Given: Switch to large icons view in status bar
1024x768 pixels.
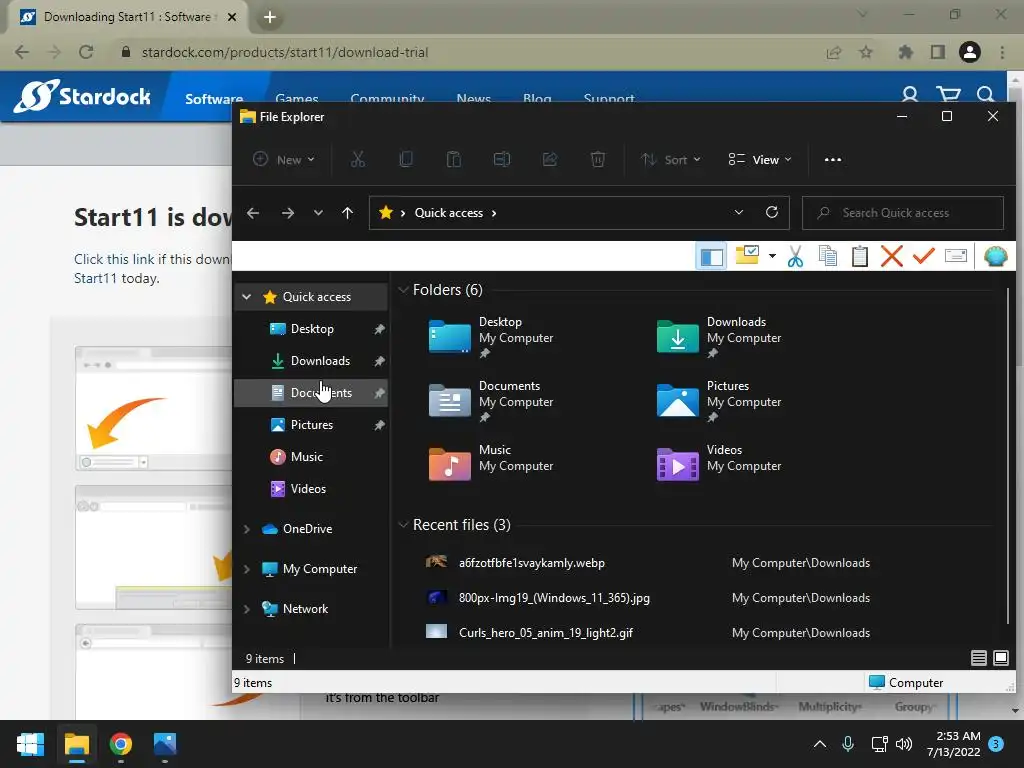Looking at the screenshot, I should point(1000,658).
